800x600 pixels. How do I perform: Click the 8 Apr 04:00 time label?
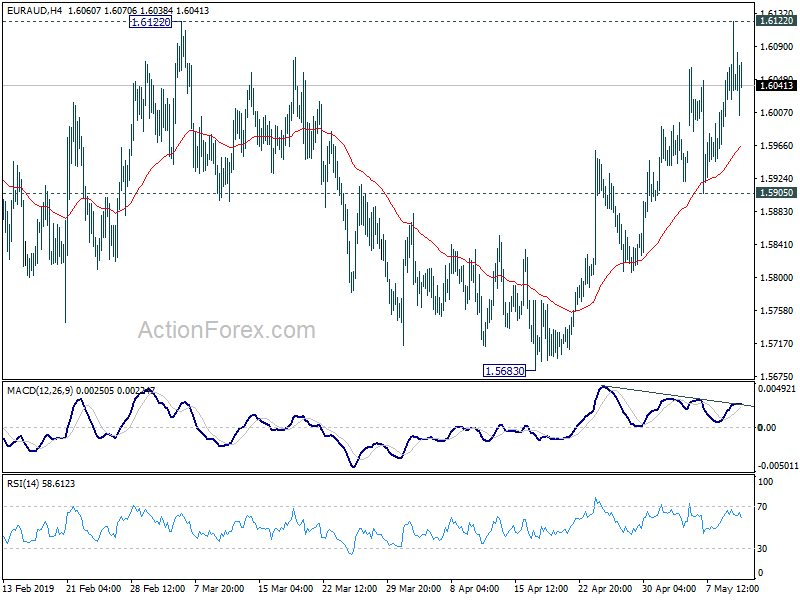tap(475, 588)
